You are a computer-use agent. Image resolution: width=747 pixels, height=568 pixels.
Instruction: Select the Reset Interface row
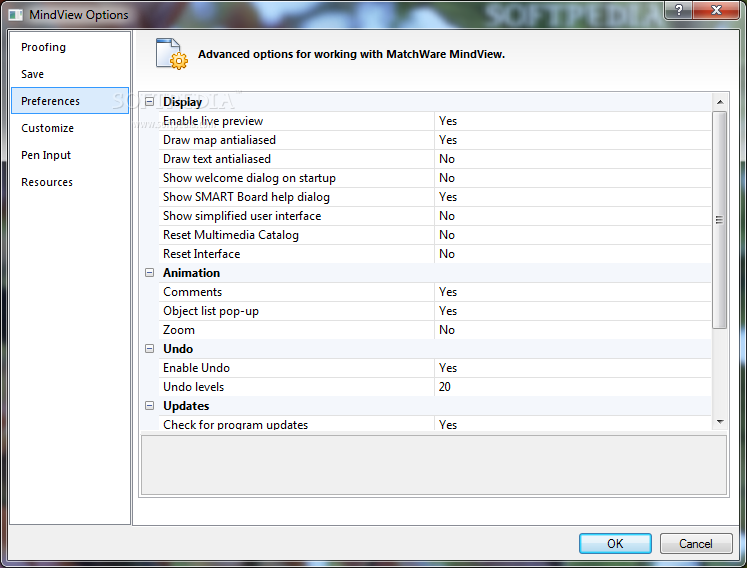click(434, 254)
